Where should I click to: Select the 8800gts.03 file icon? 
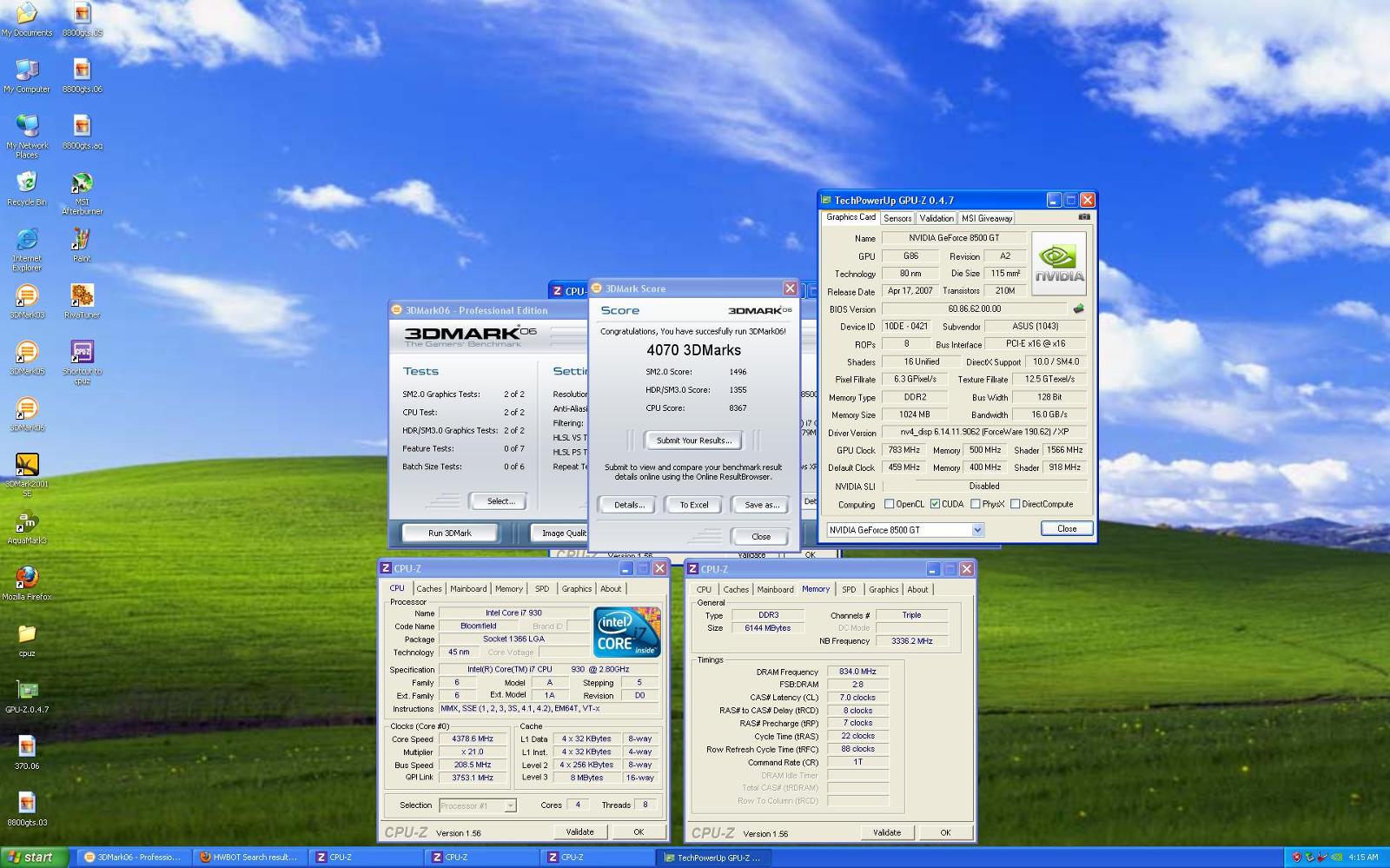[27, 810]
